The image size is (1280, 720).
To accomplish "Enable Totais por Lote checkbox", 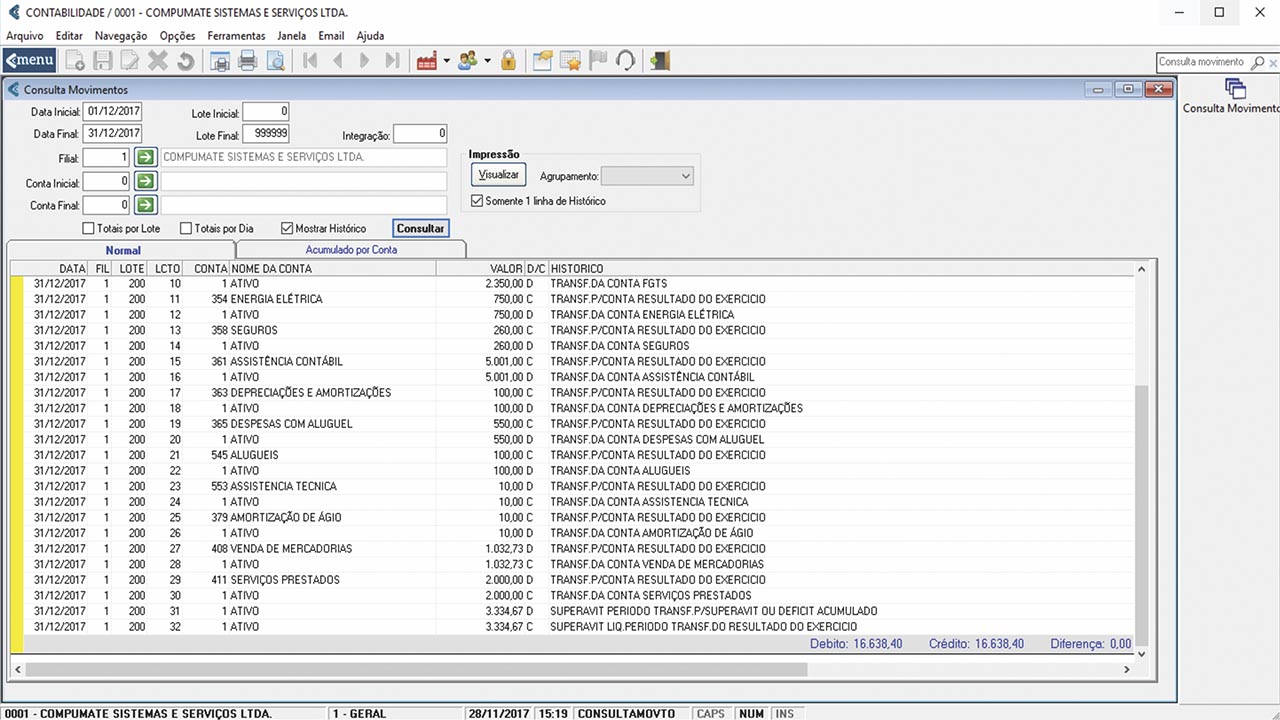I will (89, 229).
